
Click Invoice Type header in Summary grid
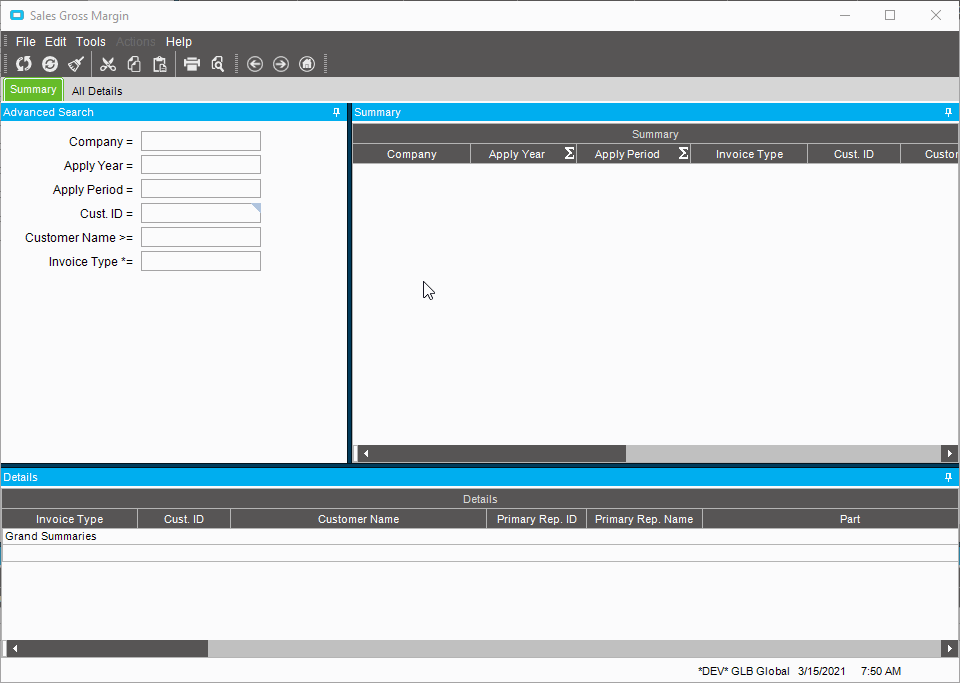[x=749, y=154]
